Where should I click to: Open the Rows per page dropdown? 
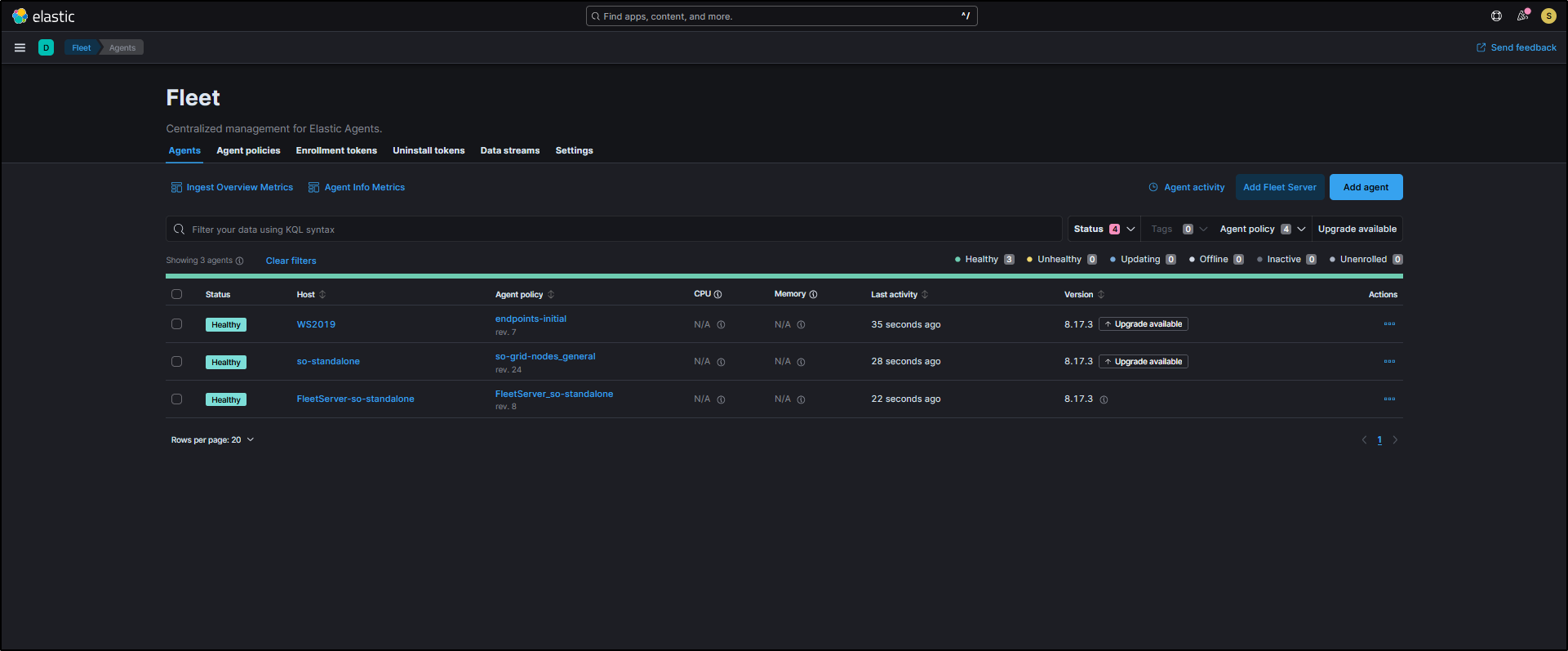[x=212, y=440]
